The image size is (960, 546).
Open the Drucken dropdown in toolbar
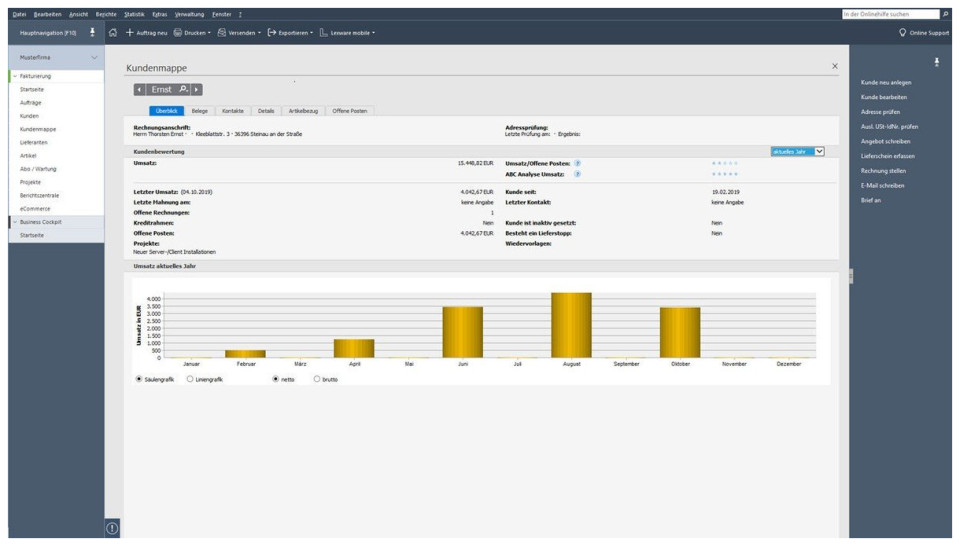[192, 33]
